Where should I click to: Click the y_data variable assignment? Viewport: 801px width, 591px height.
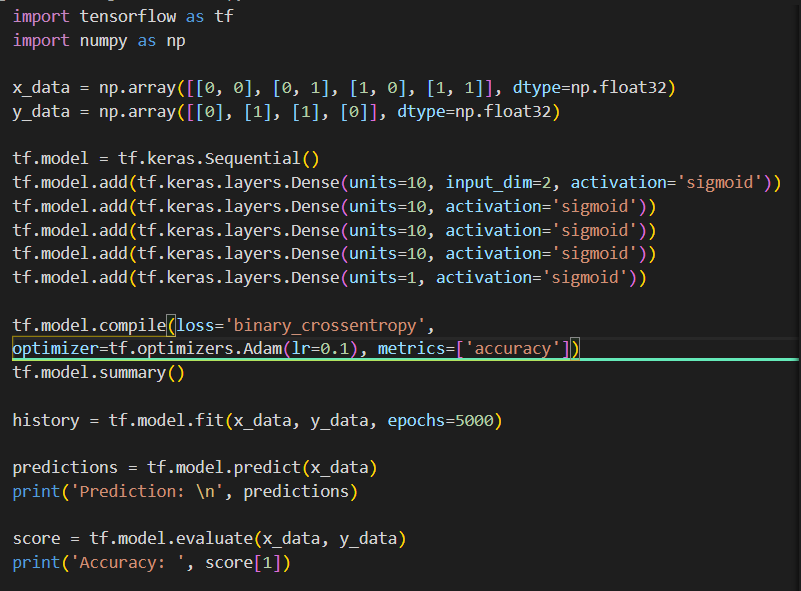[x=286, y=111]
